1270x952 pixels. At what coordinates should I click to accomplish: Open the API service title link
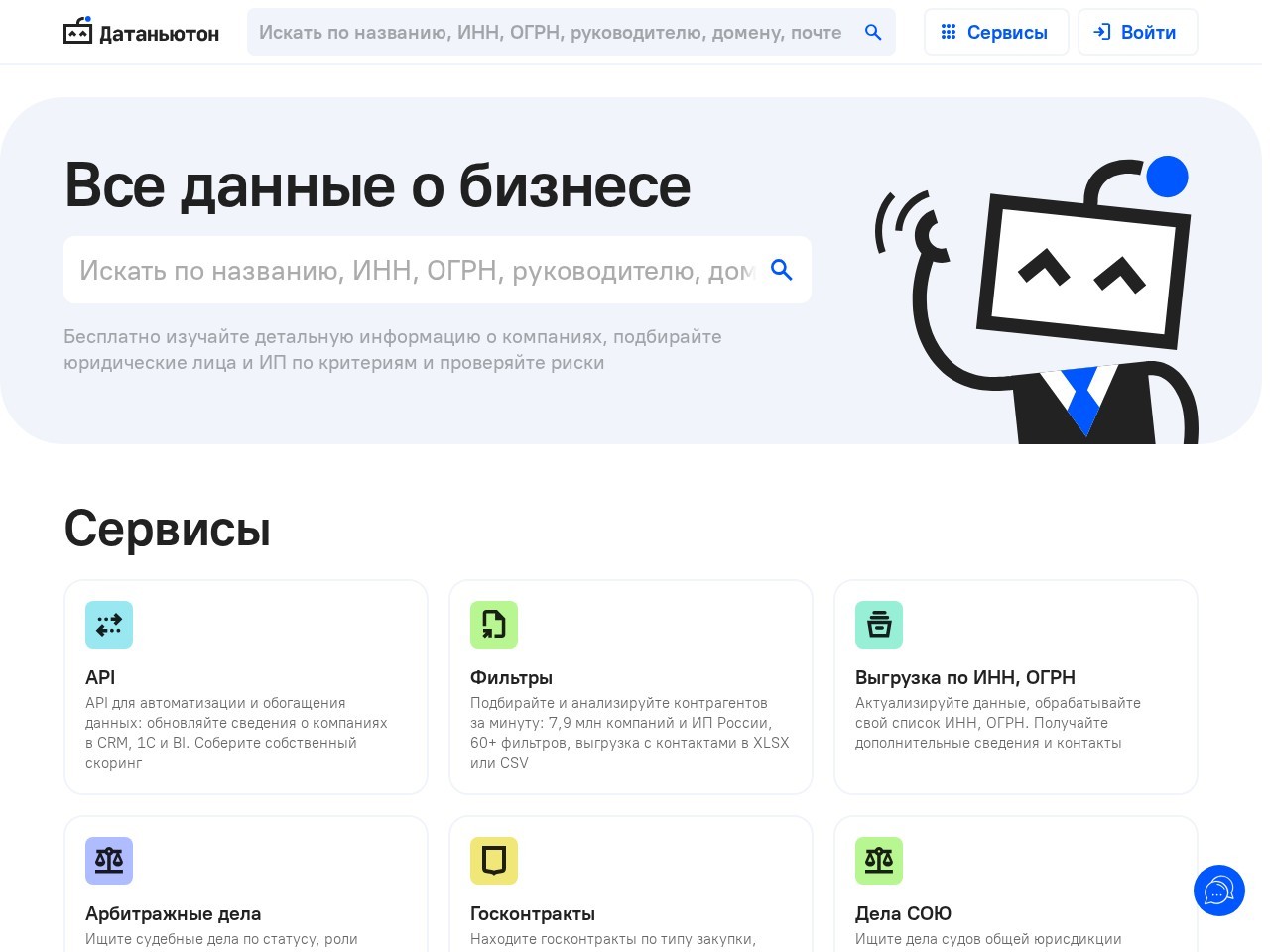pyautogui.click(x=100, y=677)
